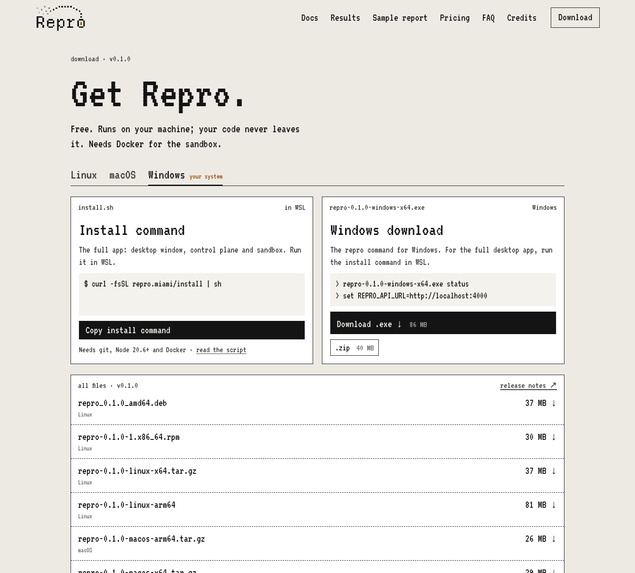Screen dimensions: 635x573
Task: Click the 'download · v0.1.0' breadcrumb text
Action: point(100,59)
